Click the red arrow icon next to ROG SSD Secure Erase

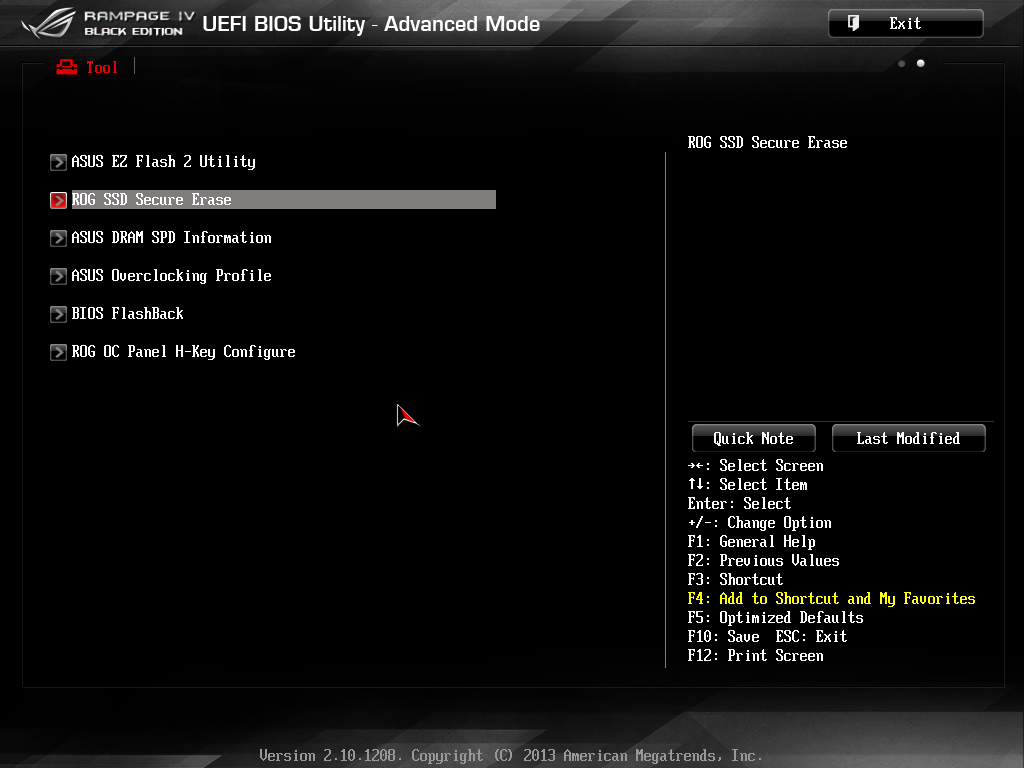58,200
